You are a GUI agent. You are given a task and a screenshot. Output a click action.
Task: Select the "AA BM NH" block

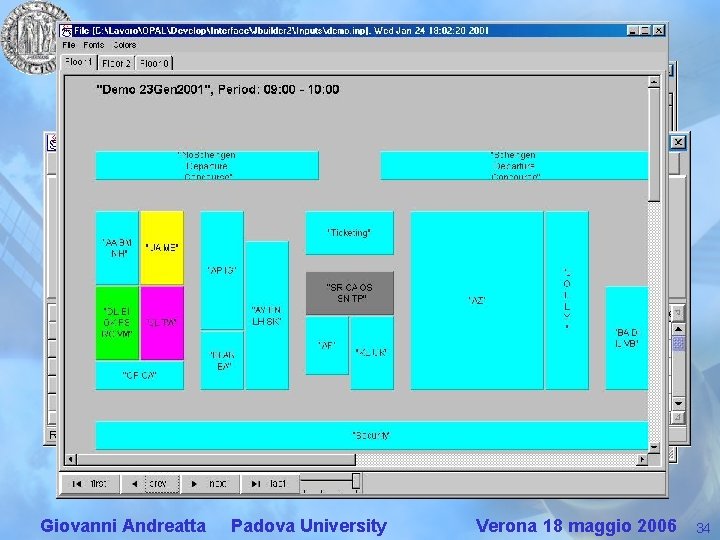click(117, 248)
